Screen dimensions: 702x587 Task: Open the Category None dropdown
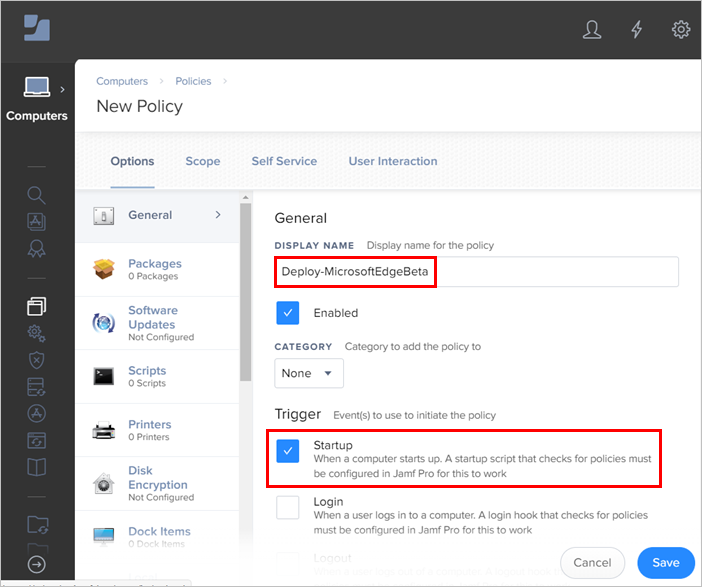point(308,373)
